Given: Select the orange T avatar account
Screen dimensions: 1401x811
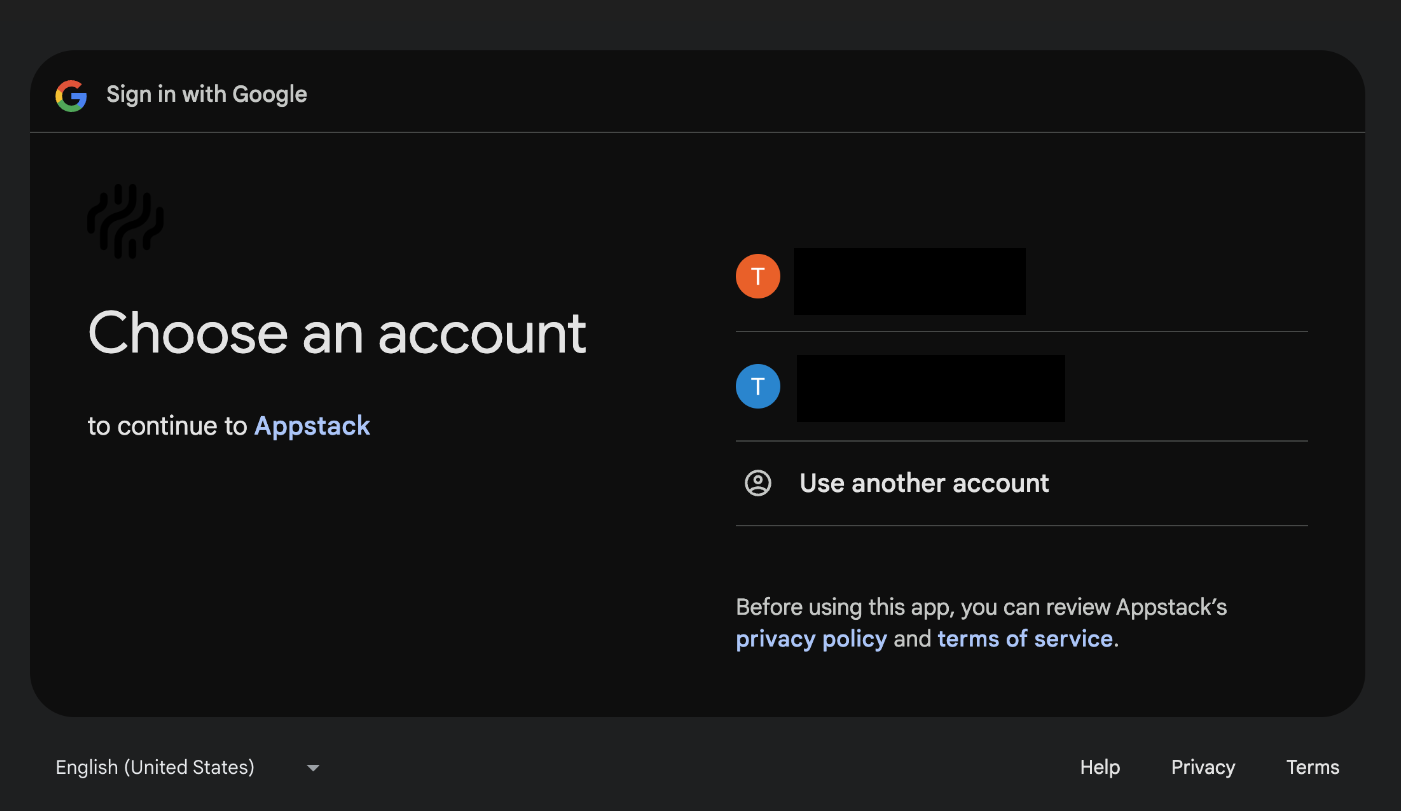Looking at the screenshot, I should 1021,278.
